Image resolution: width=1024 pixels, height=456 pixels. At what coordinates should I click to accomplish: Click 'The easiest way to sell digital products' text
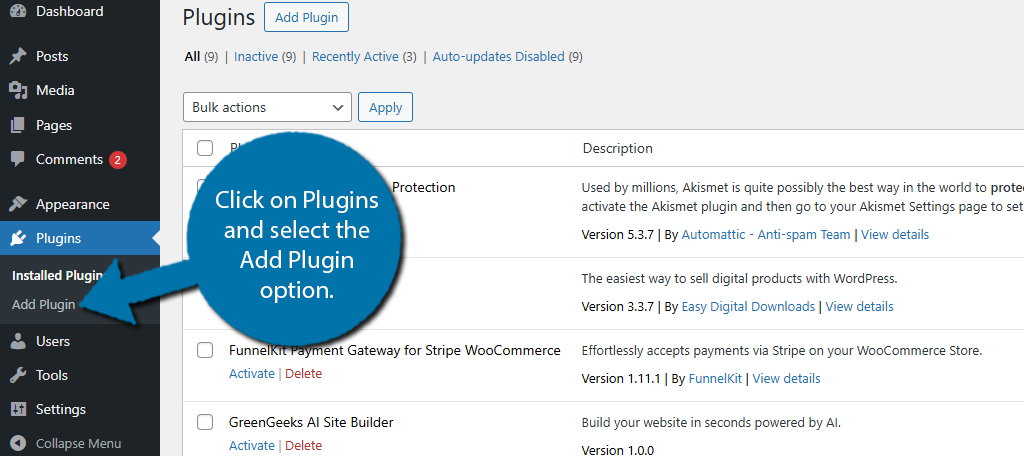[x=740, y=279]
